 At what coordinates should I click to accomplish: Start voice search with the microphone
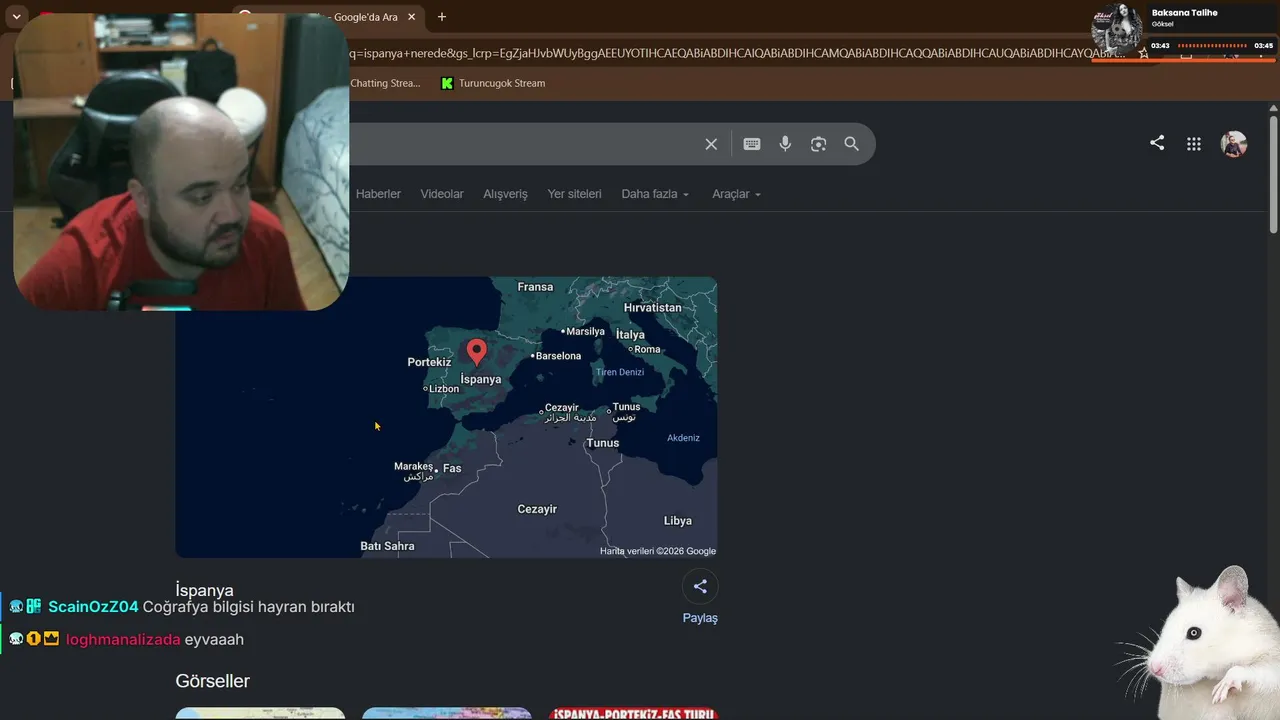pyautogui.click(x=785, y=144)
